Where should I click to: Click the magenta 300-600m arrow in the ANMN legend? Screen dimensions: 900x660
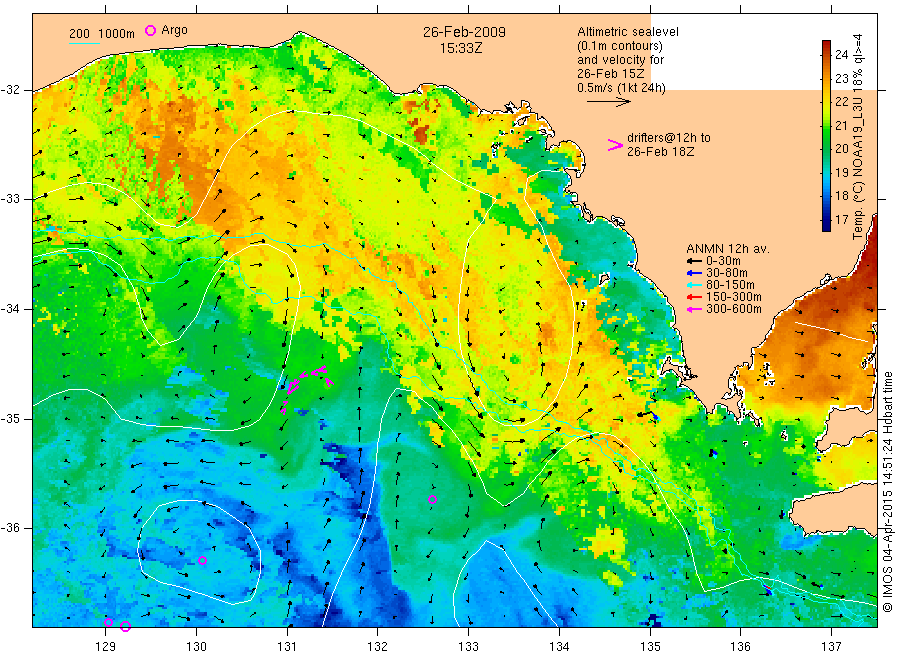point(695,309)
